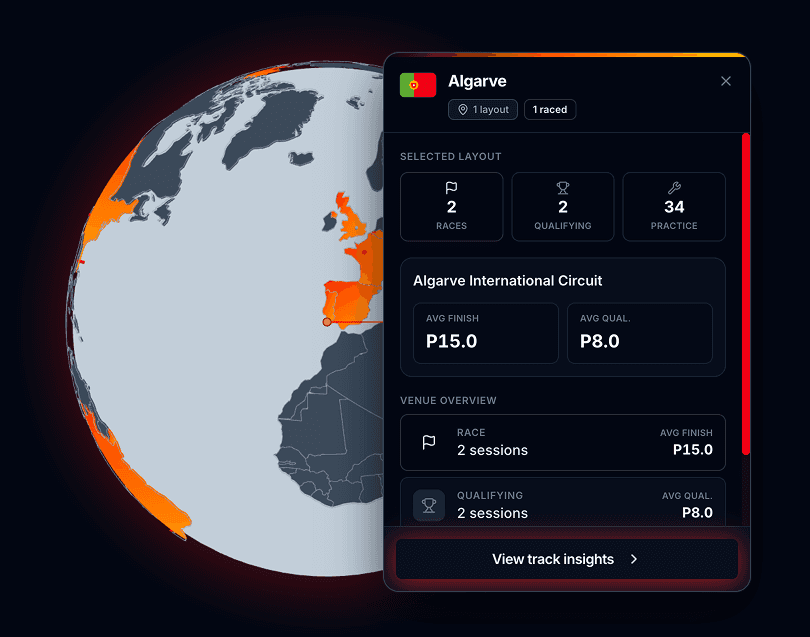Image resolution: width=810 pixels, height=637 pixels.
Task: Click the VENUE OVERVIEW heading
Action: click(x=448, y=400)
